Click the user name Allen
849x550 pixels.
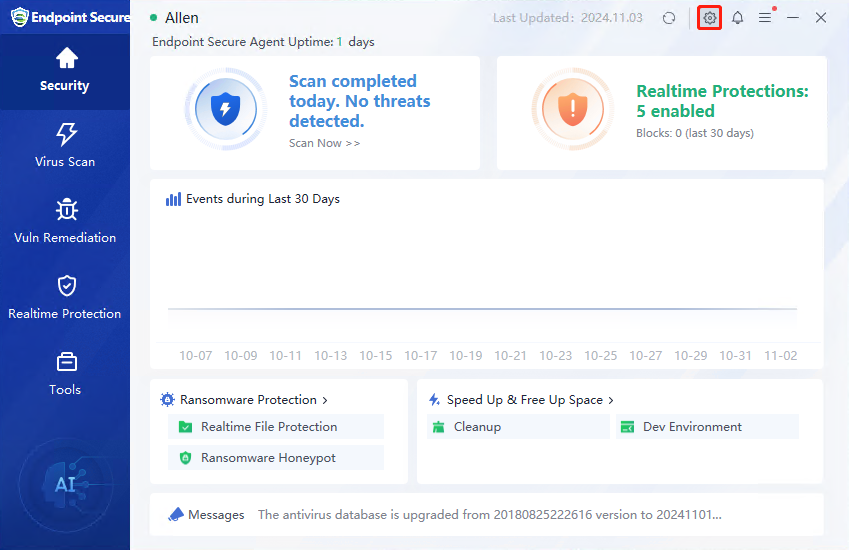(181, 18)
